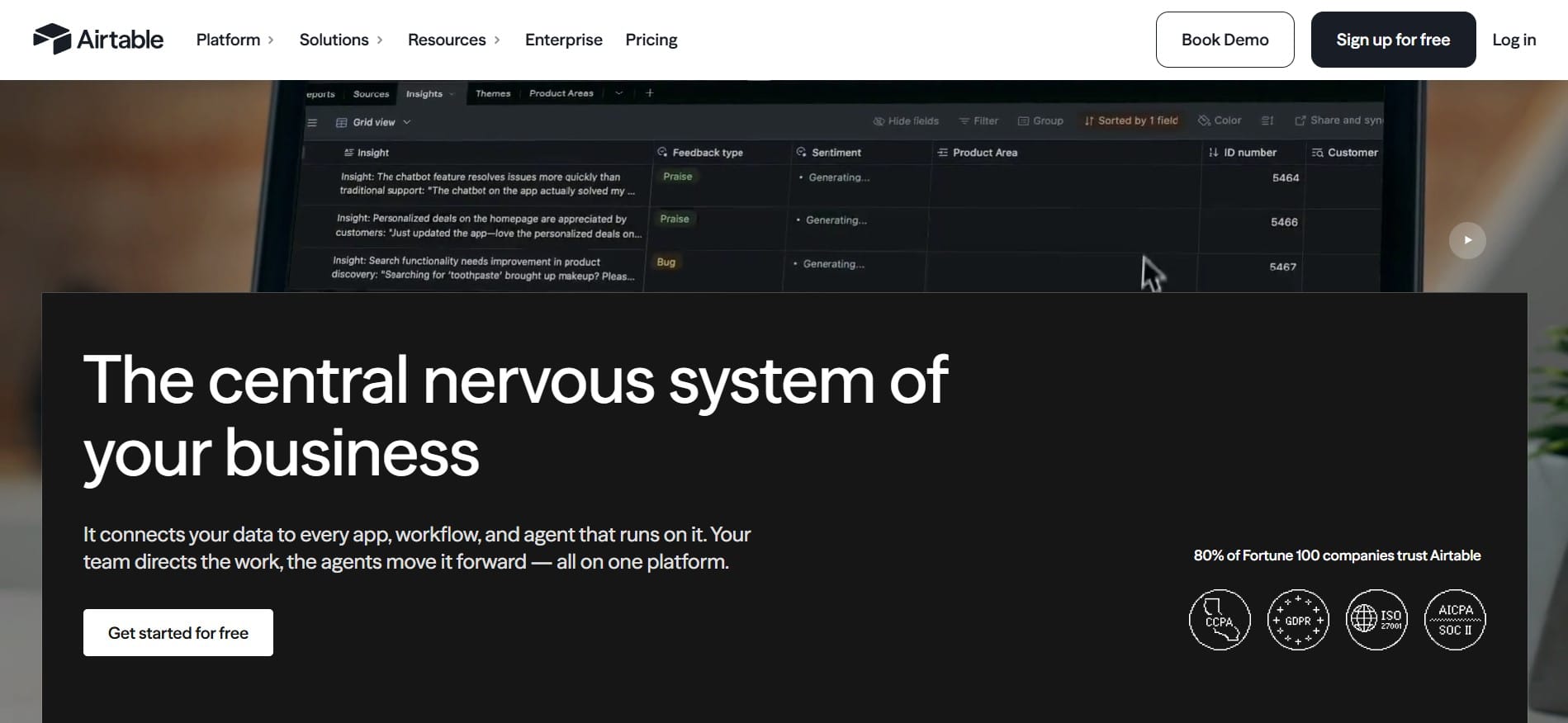Switch to the Themes tab in the video
This screenshot has height=723, width=1568.
pyautogui.click(x=493, y=93)
